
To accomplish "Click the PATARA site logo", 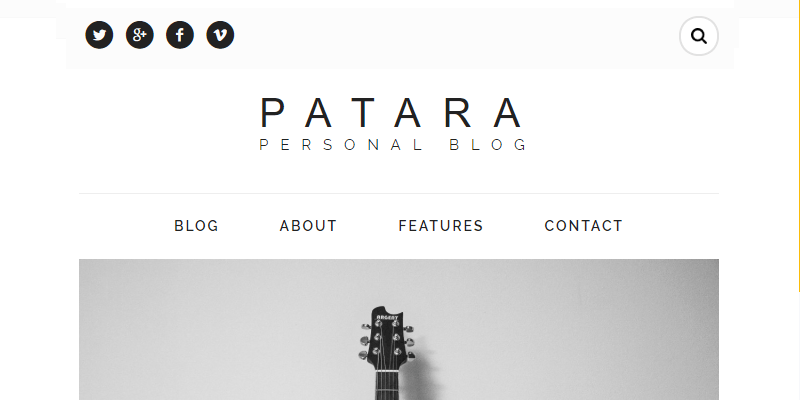I will tap(392, 113).
